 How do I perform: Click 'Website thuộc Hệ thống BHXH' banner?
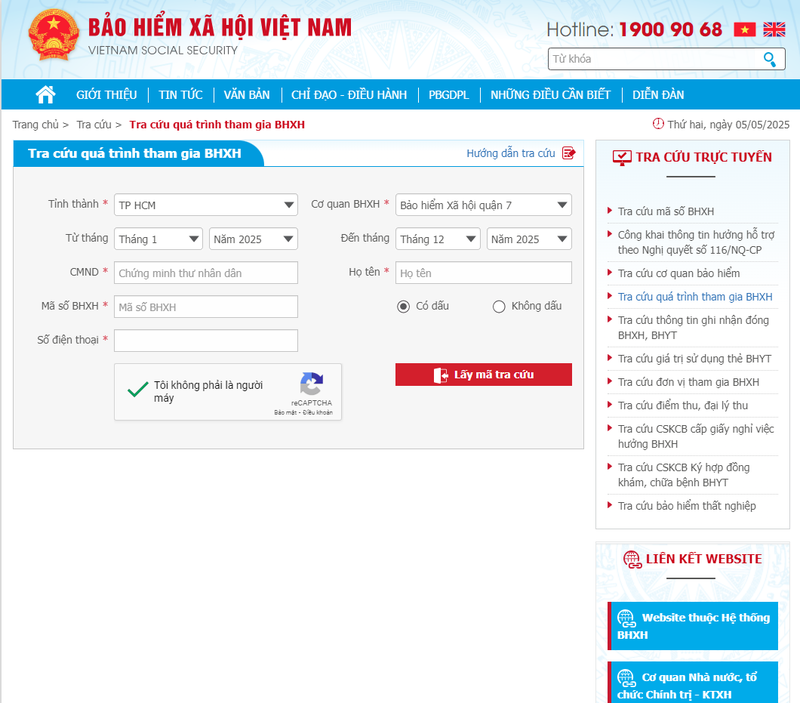point(693,626)
